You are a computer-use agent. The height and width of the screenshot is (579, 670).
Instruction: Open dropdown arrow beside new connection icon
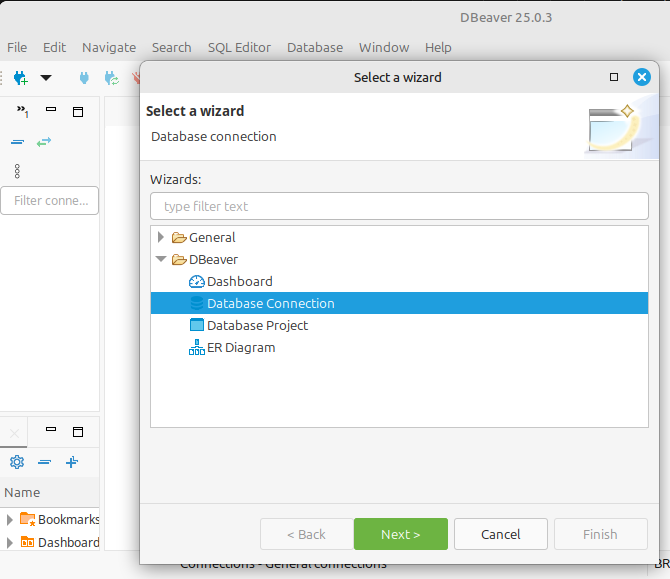(45, 78)
